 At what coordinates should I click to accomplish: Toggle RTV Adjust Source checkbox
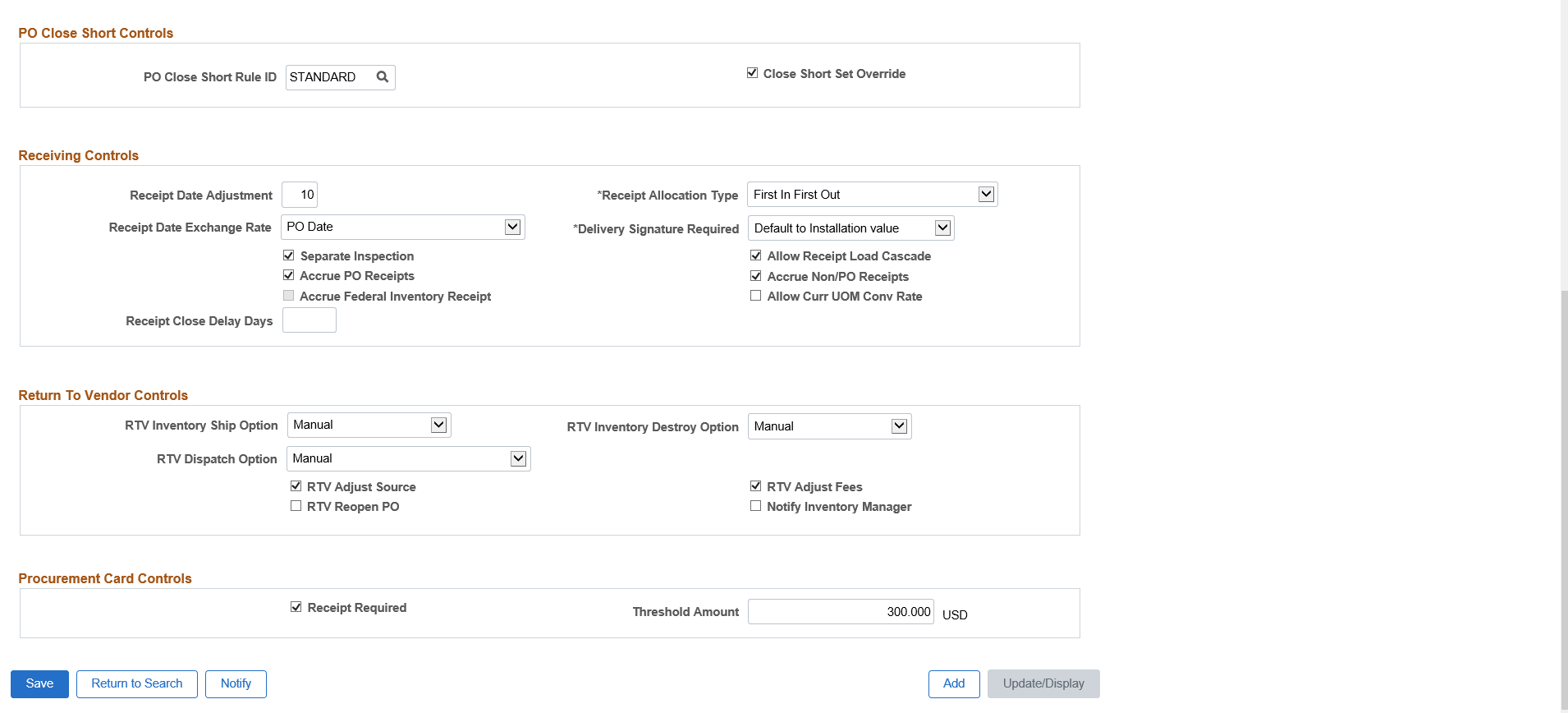click(296, 486)
